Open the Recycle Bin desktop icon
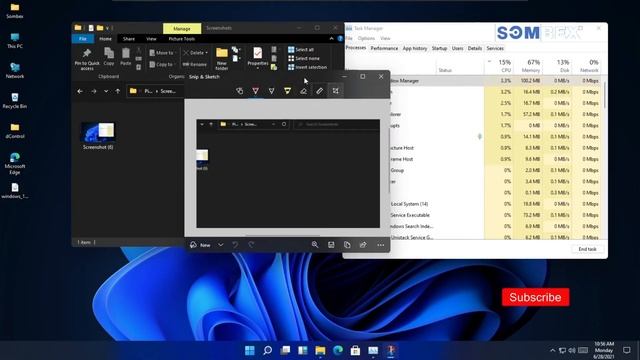 pos(15,100)
